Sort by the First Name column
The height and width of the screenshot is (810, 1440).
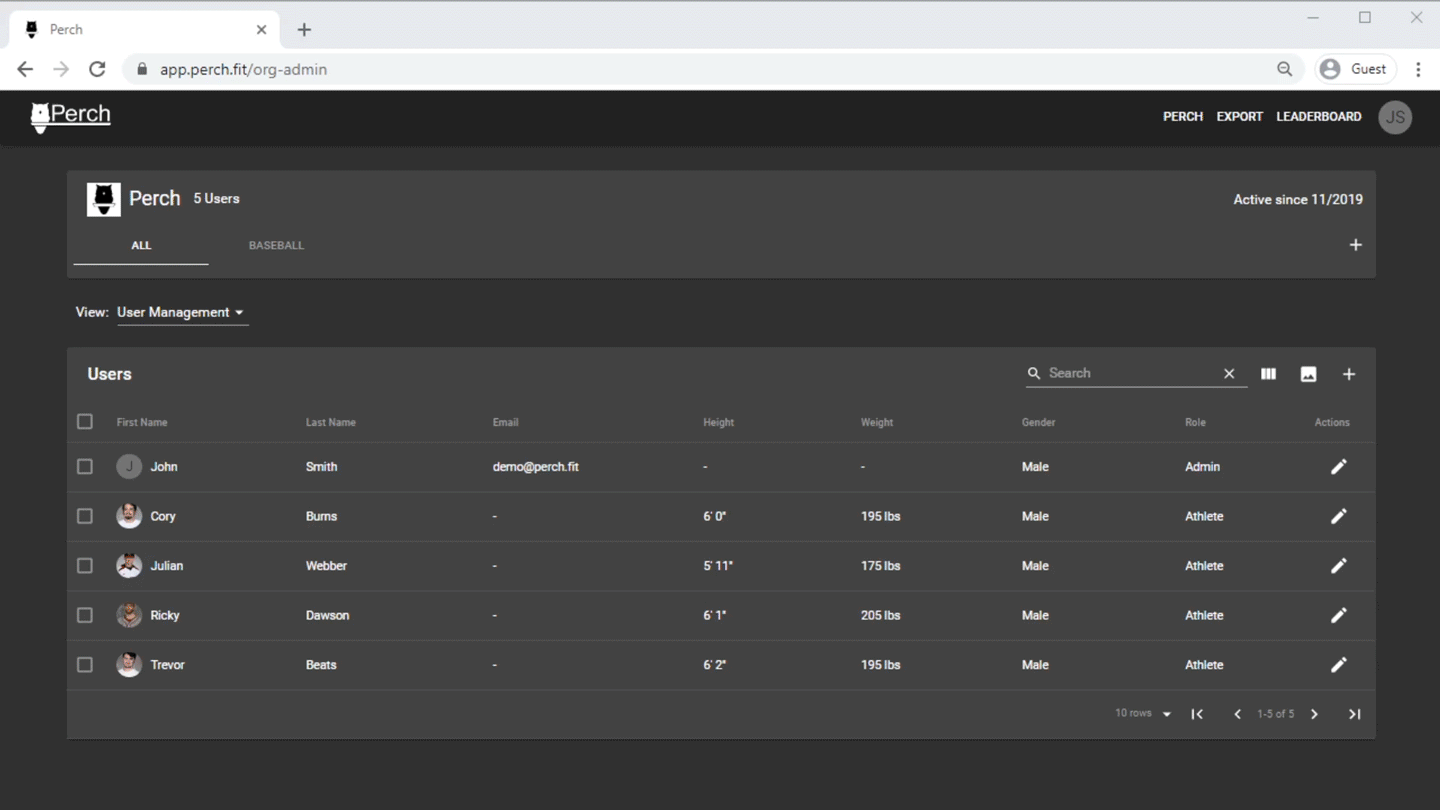[x=142, y=422]
